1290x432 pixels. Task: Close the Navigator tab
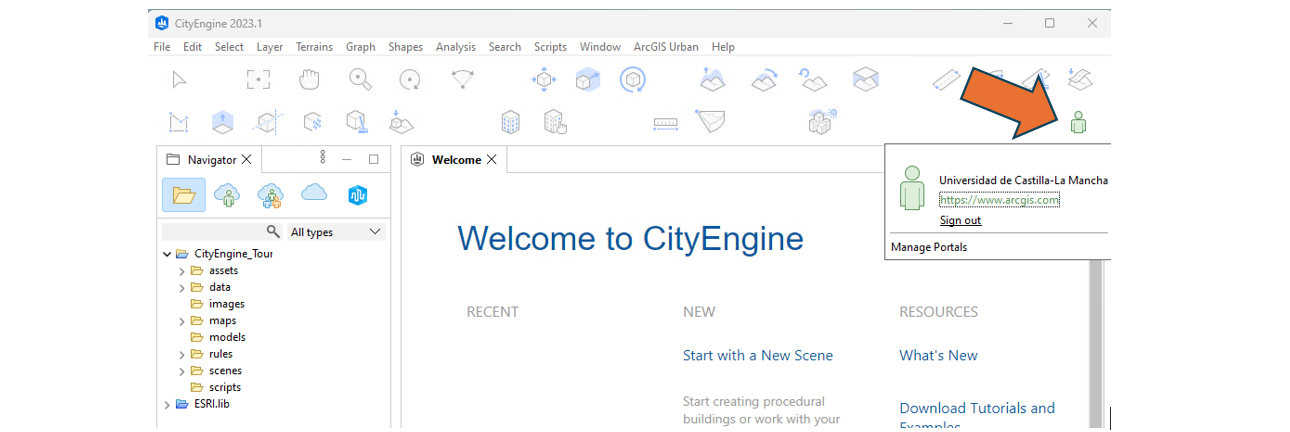pyautogui.click(x=246, y=159)
